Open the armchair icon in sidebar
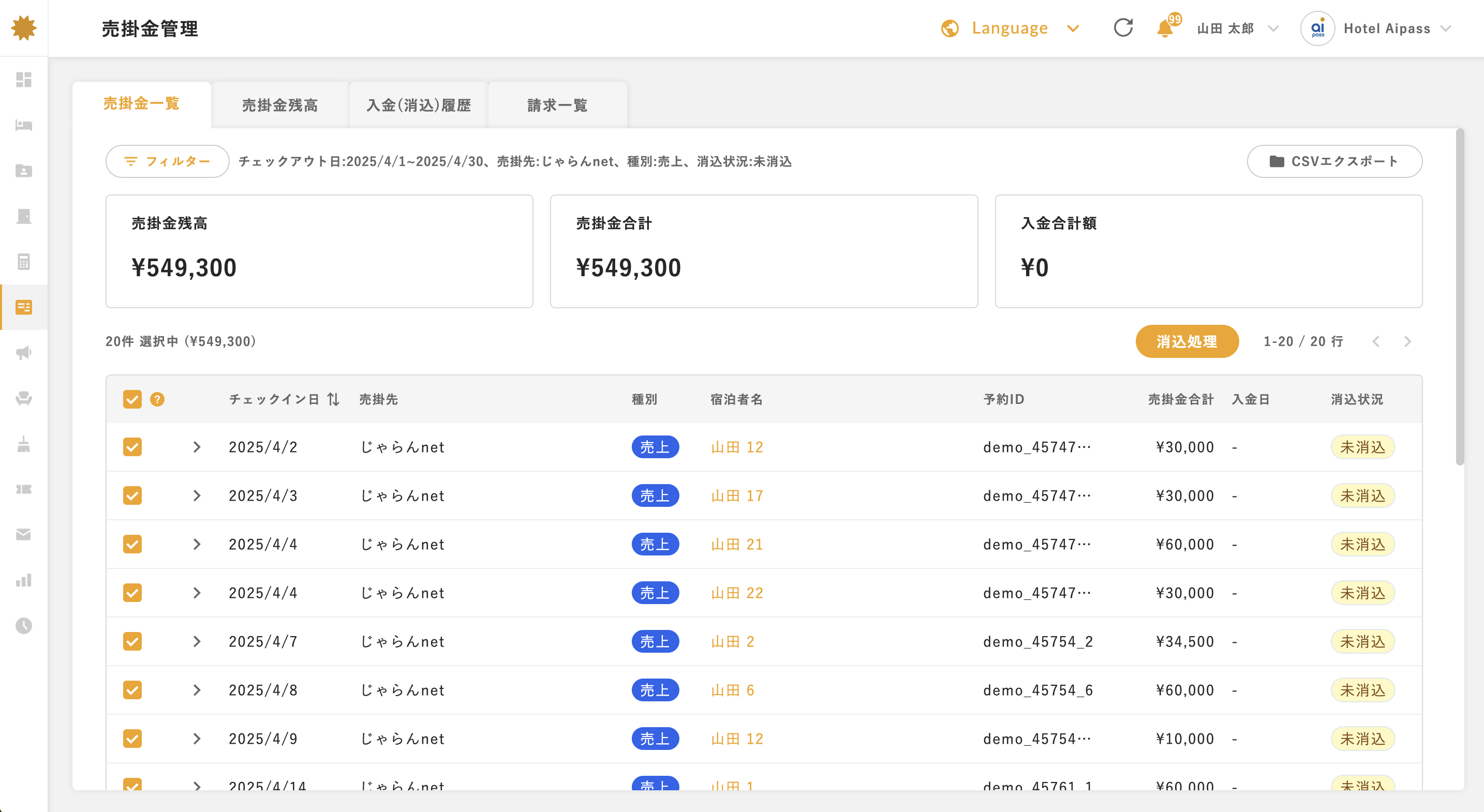 click(24, 398)
